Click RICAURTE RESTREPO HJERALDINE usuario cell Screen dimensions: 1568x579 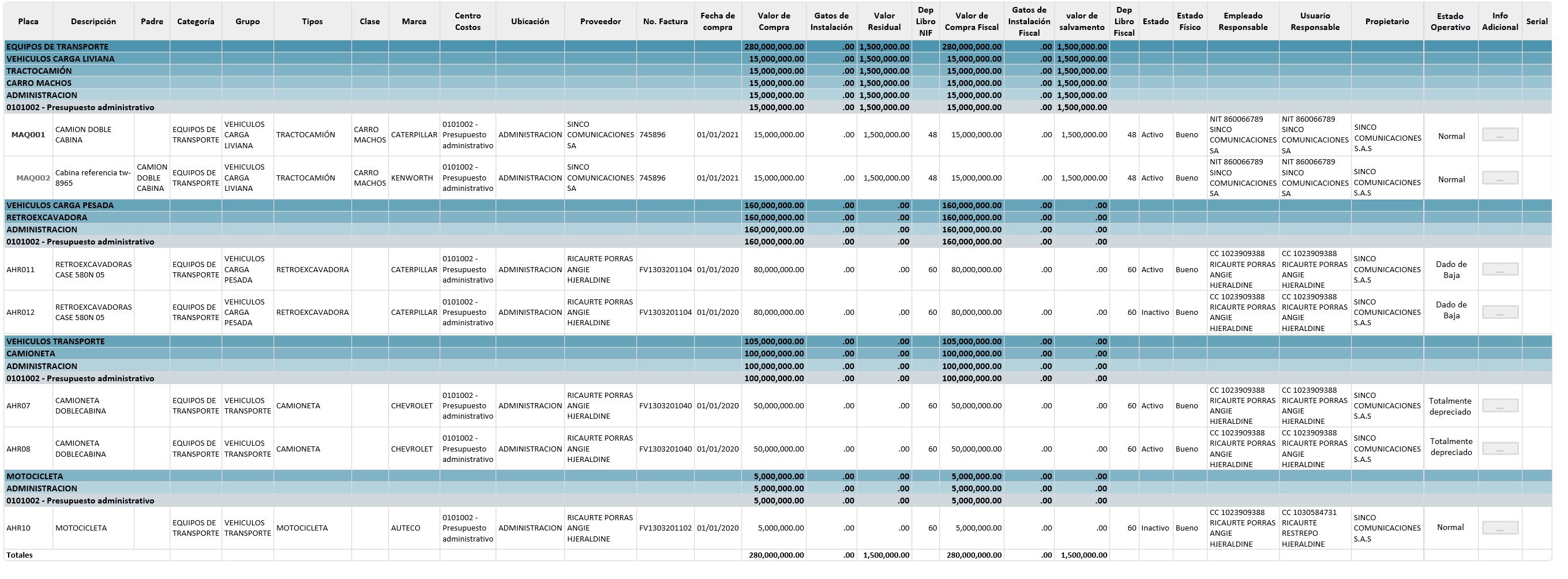point(1315,528)
